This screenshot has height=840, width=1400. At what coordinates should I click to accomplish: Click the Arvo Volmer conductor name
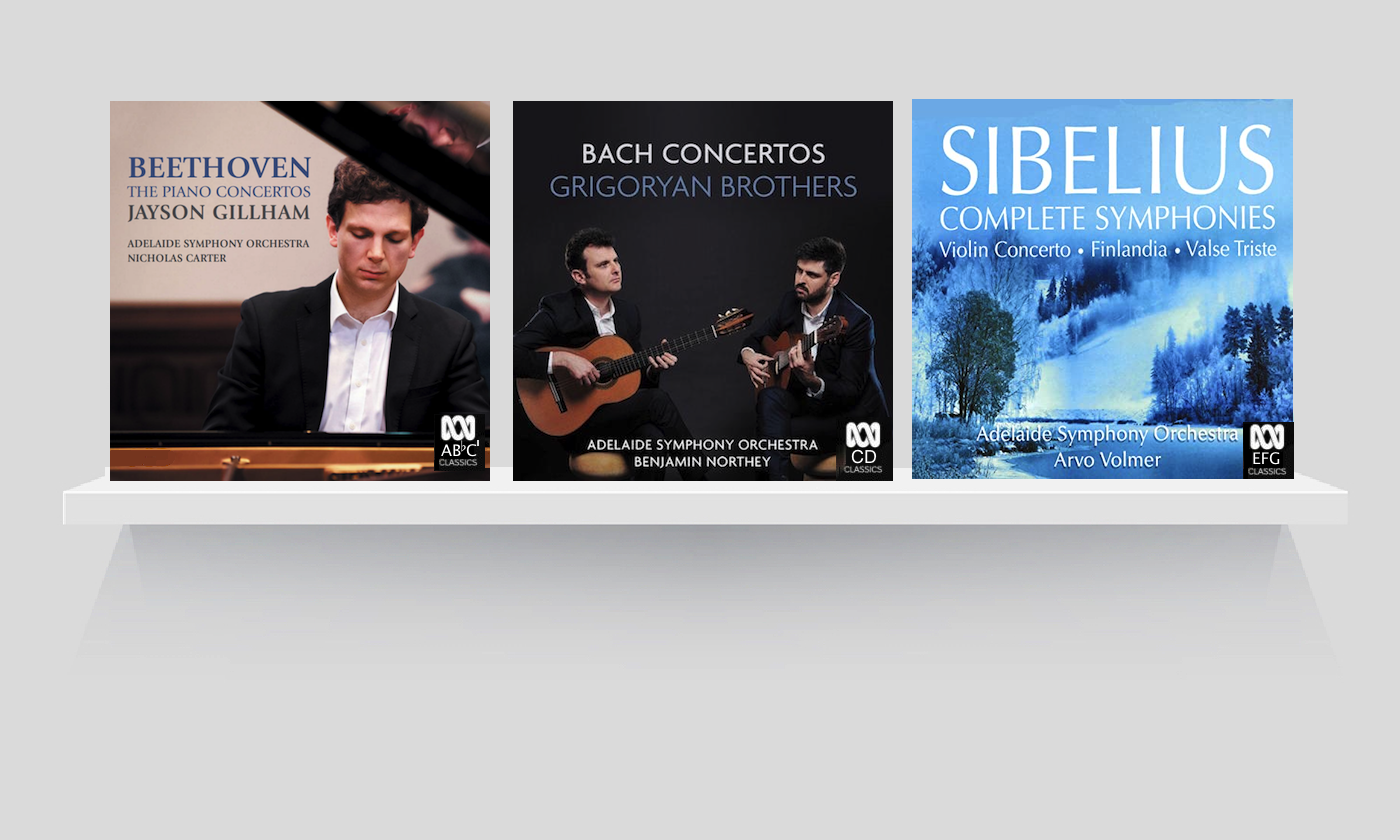(x=1107, y=460)
